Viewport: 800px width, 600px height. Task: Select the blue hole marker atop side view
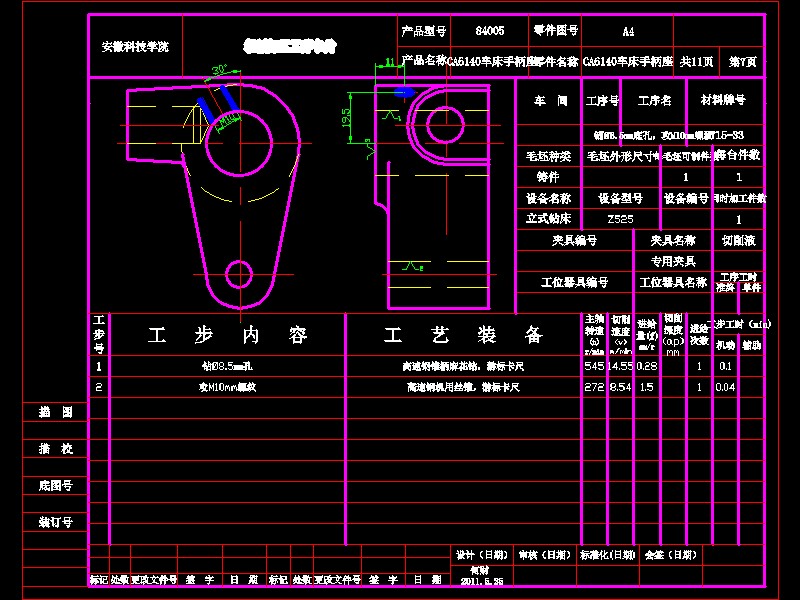(x=404, y=92)
